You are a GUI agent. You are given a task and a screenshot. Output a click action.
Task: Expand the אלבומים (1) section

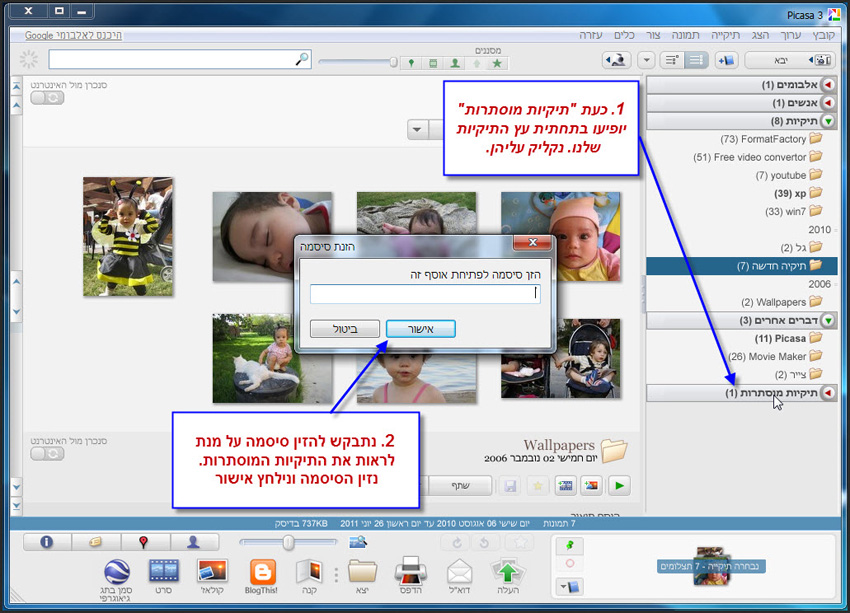coord(828,85)
